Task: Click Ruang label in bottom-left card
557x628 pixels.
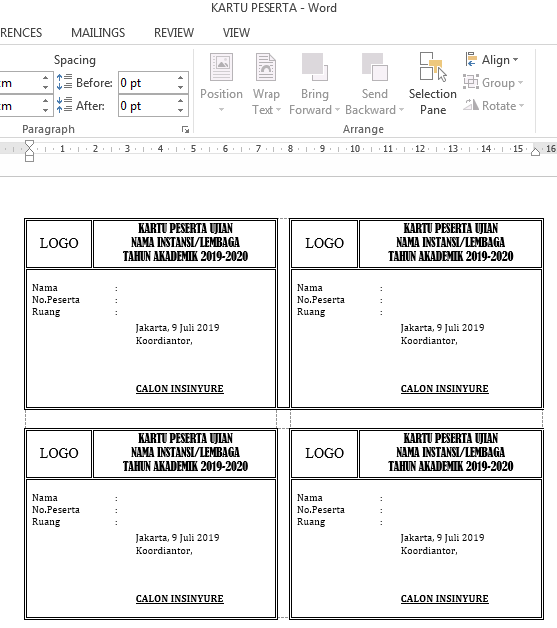Action: [46, 522]
